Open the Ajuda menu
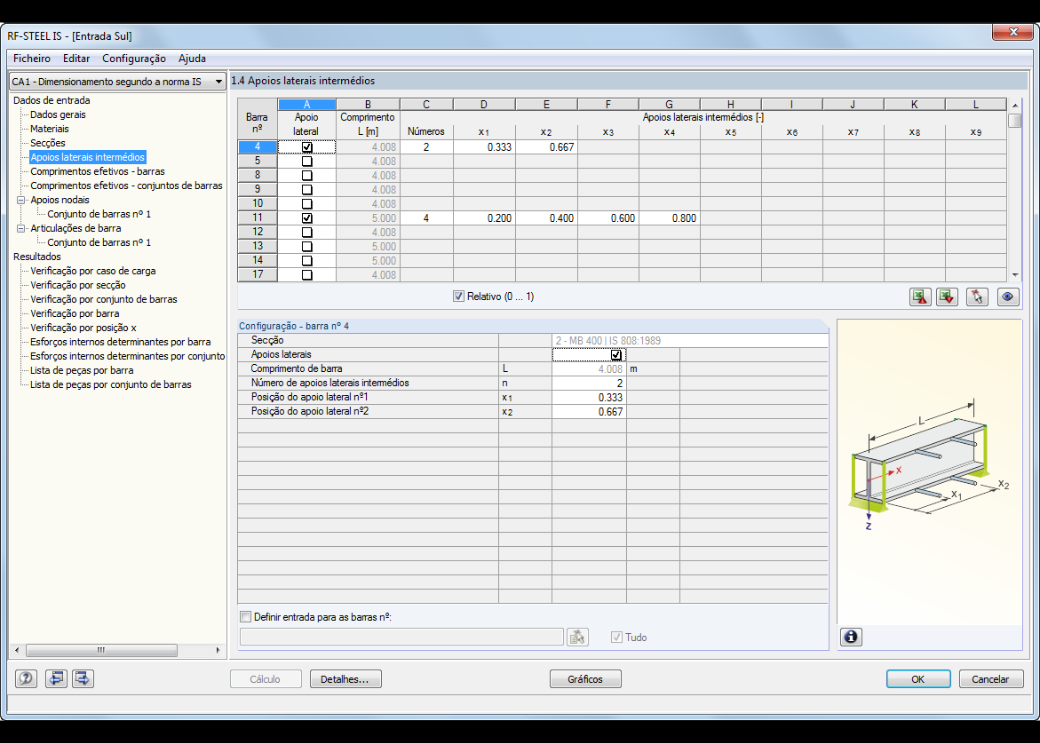The image size is (1040, 743). [192, 58]
